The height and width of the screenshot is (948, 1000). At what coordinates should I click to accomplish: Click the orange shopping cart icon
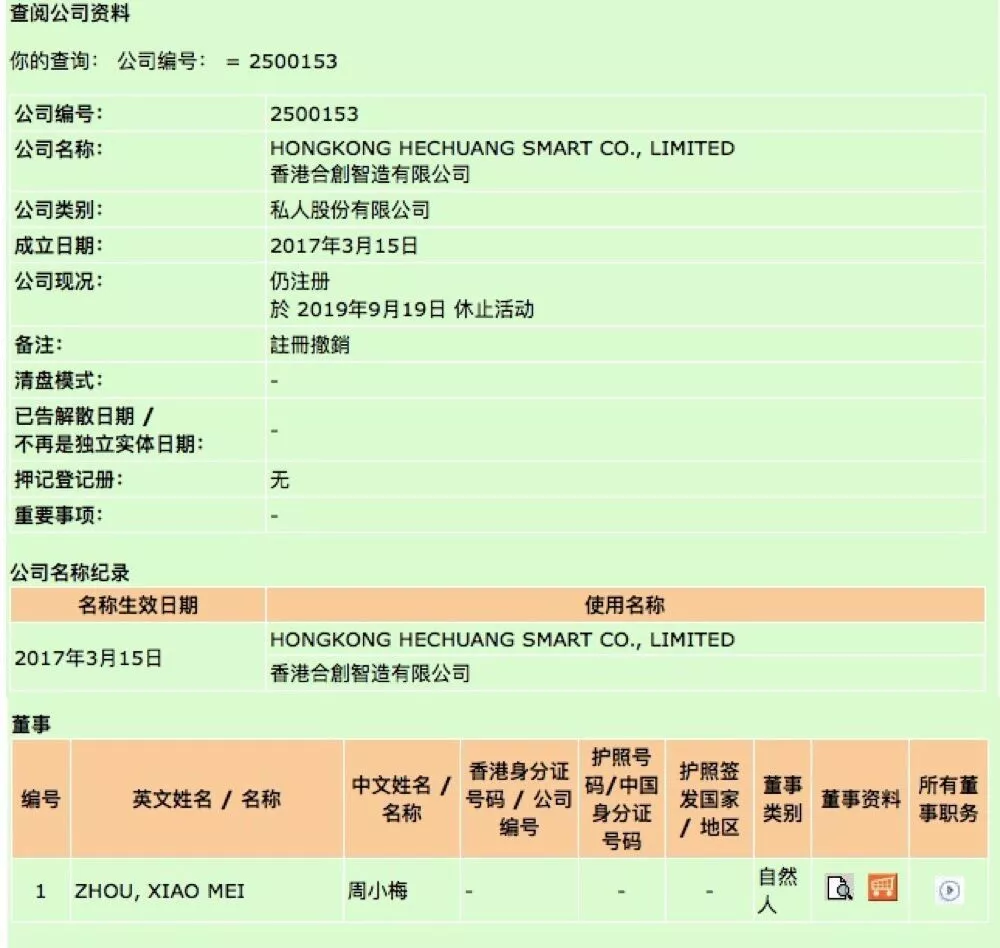click(883, 887)
